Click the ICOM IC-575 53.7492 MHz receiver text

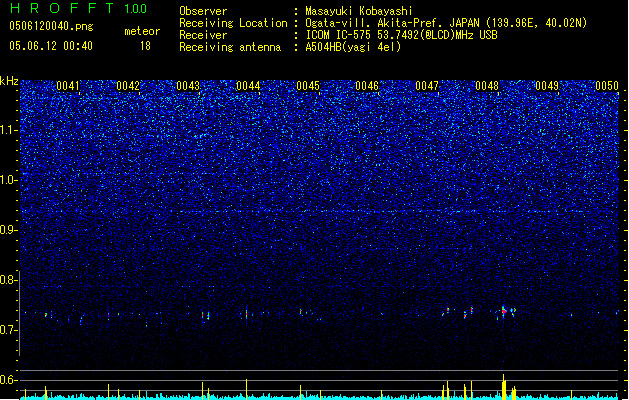click(402, 35)
